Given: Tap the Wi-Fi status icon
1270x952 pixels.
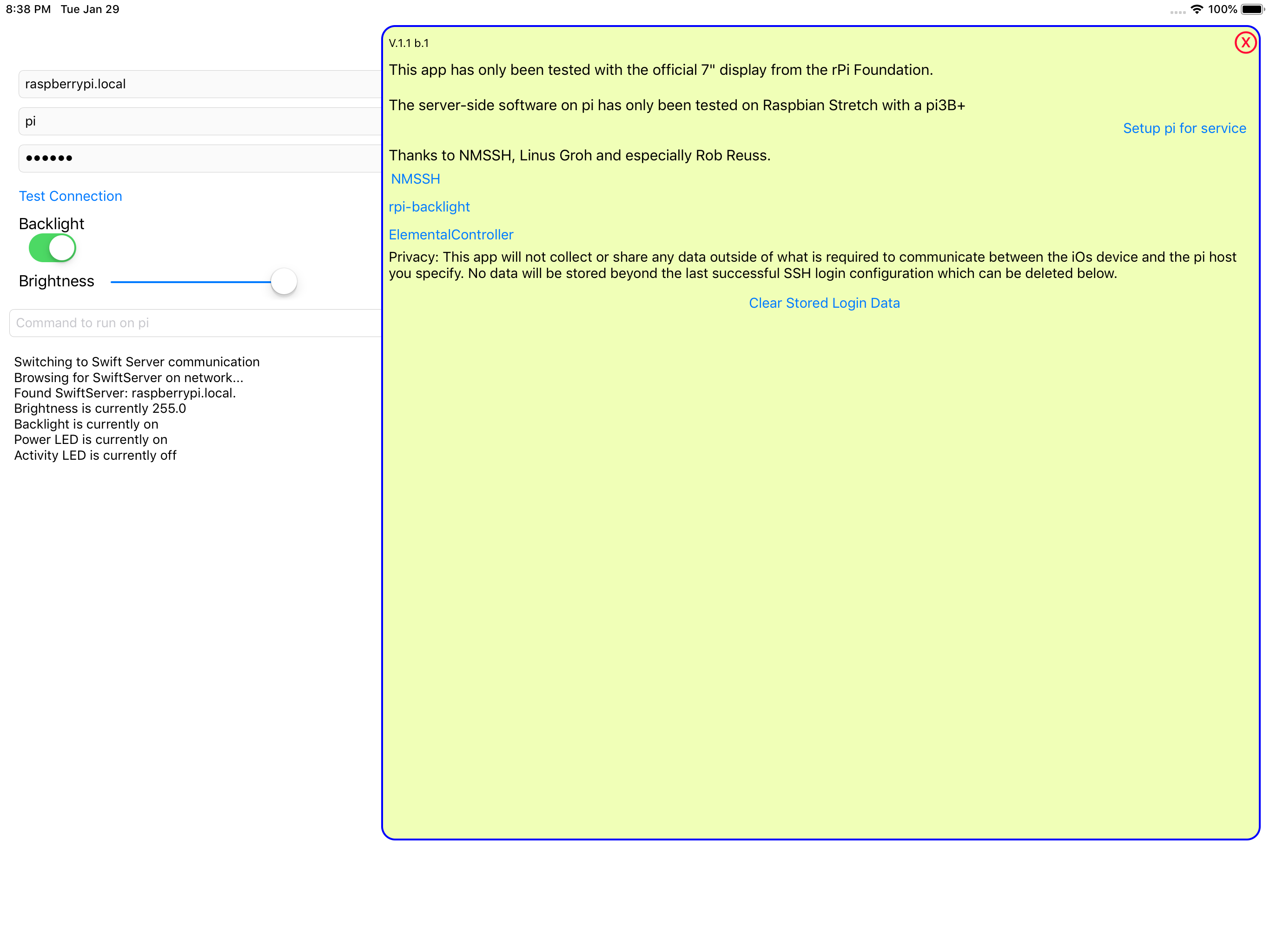Looking at the screenshot, I should (x=1197, y=9).
